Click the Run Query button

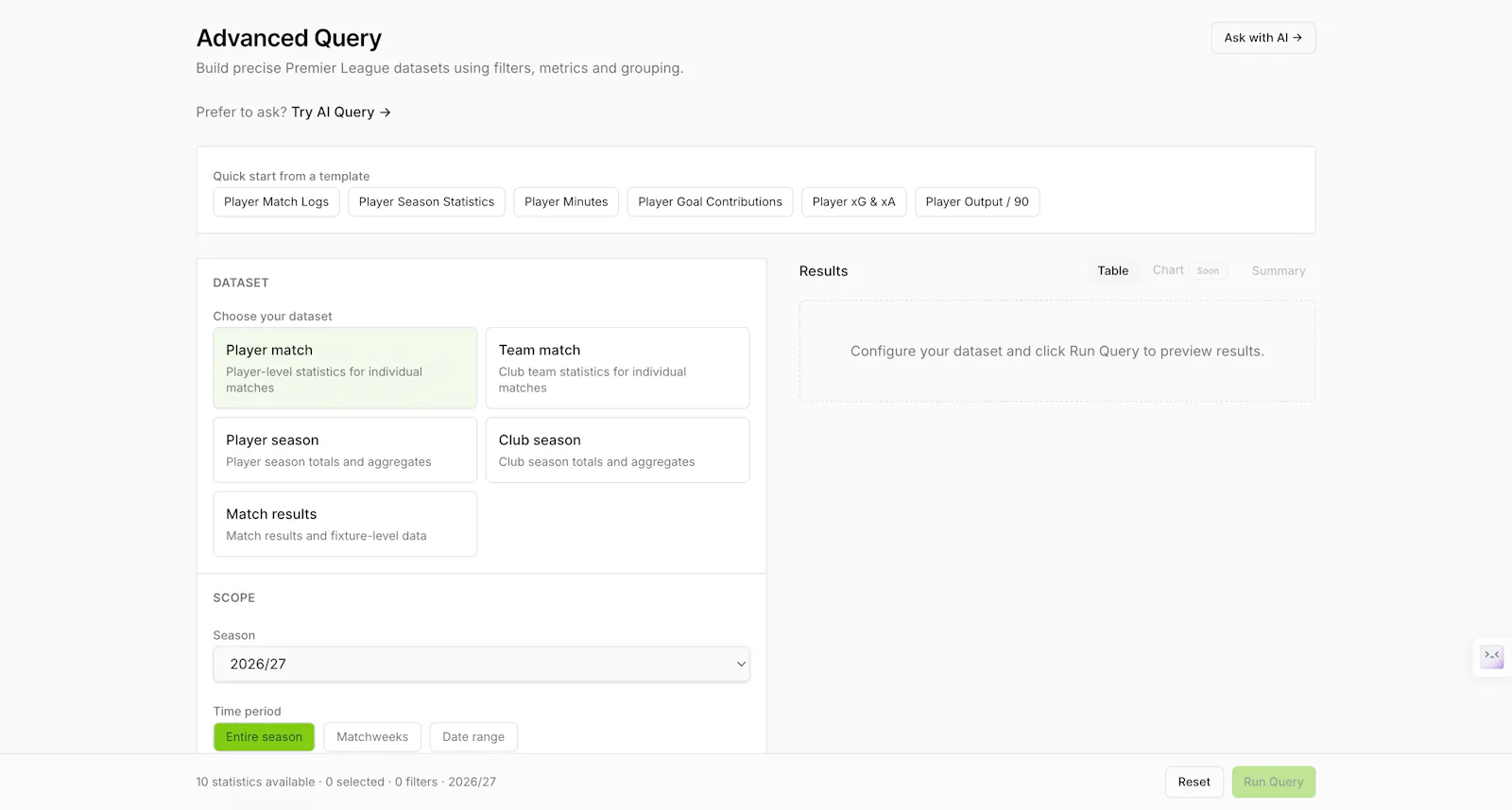coord(1273,782)
